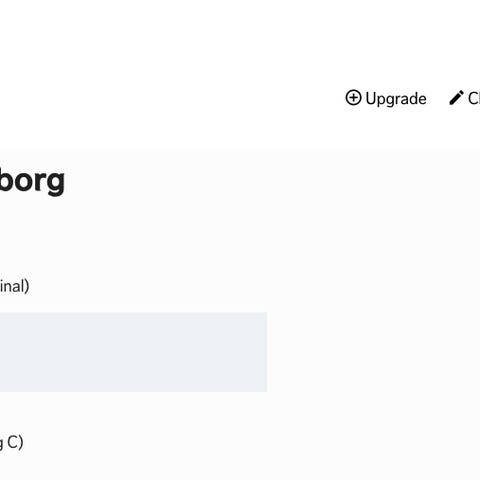Click the closing parenthesis after "inal"

26,286
